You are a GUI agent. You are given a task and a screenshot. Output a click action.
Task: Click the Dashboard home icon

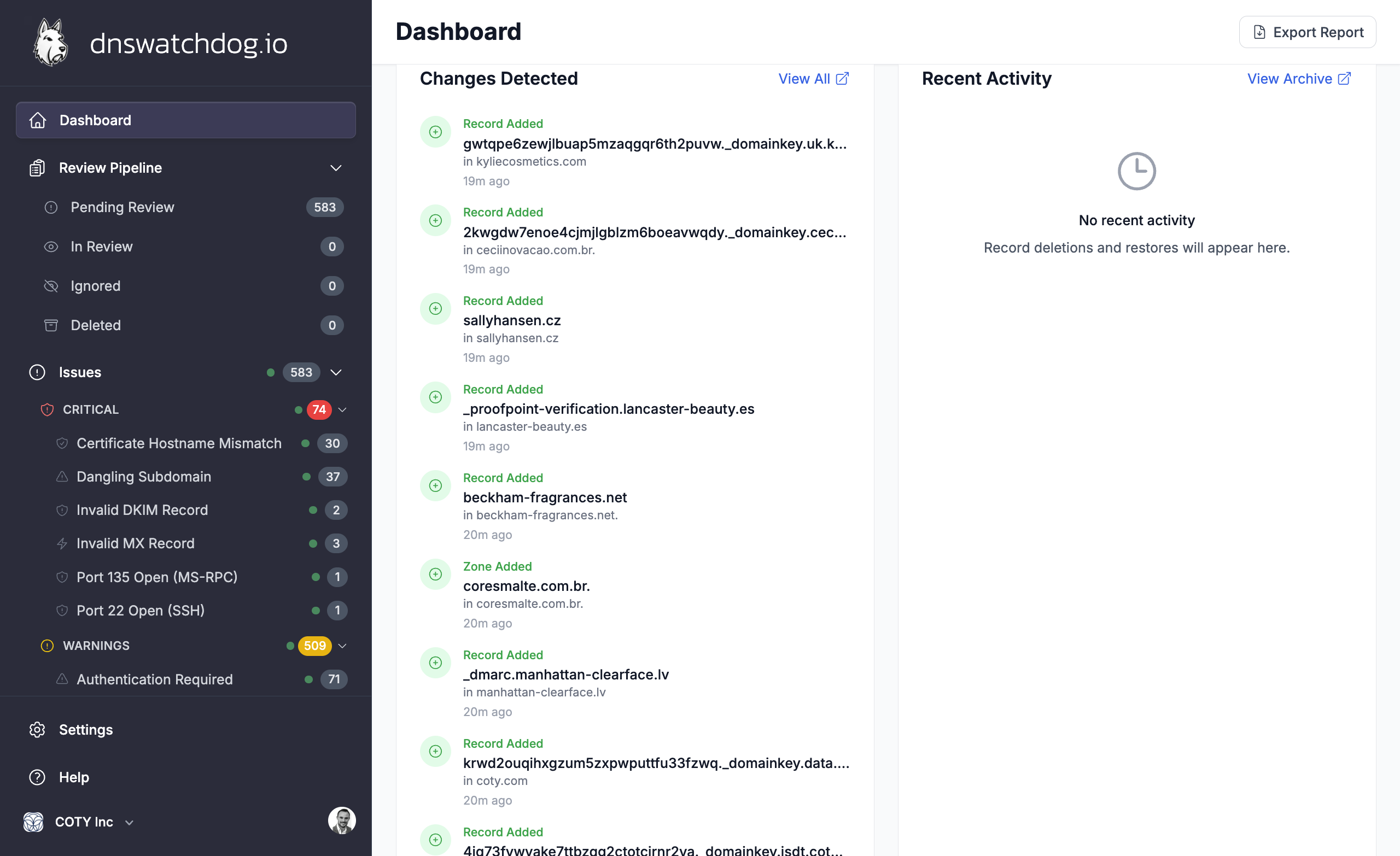(x=38, y=120)
